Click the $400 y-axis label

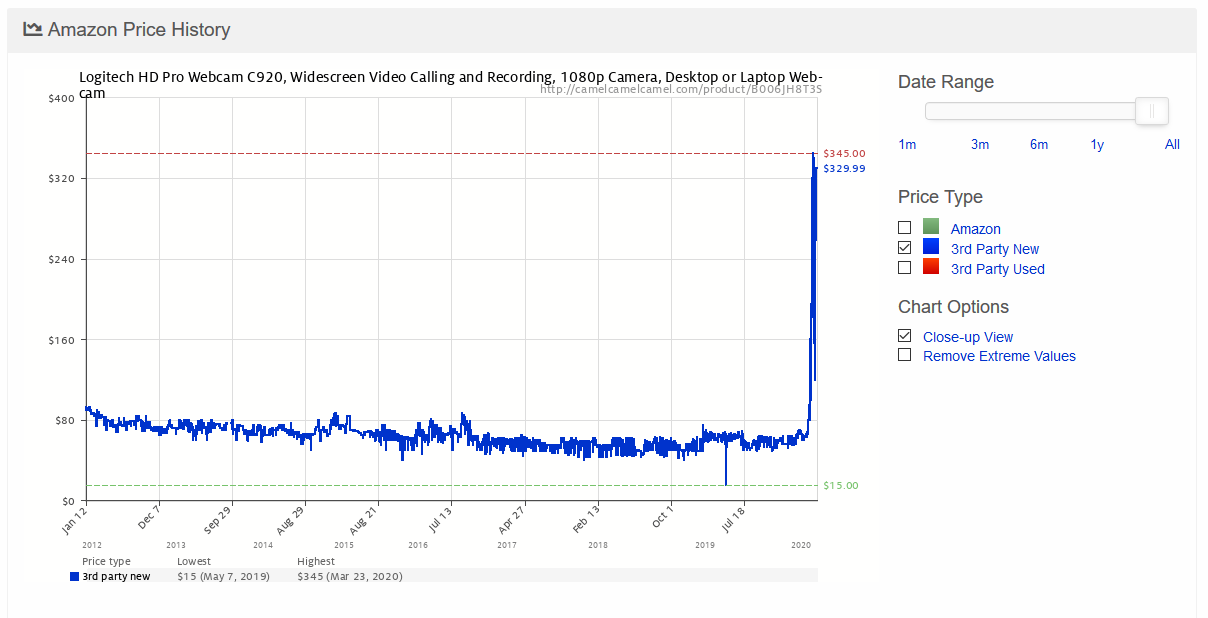point(61,98)
